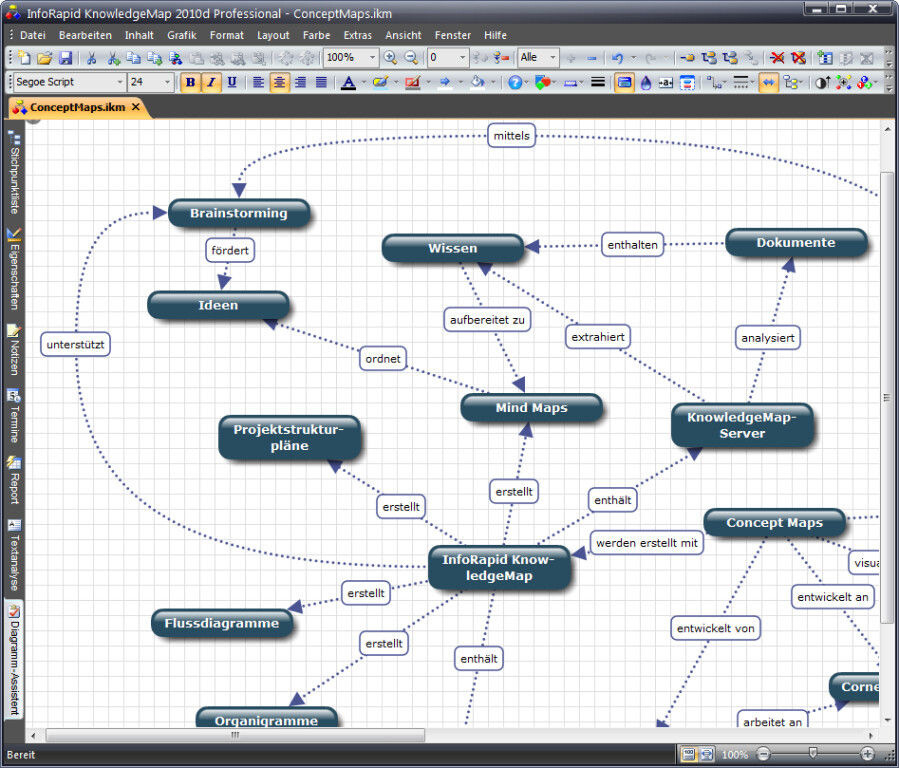899x768 pixels.
Task: Click the undo arrow icon
Action: (617, 58)
